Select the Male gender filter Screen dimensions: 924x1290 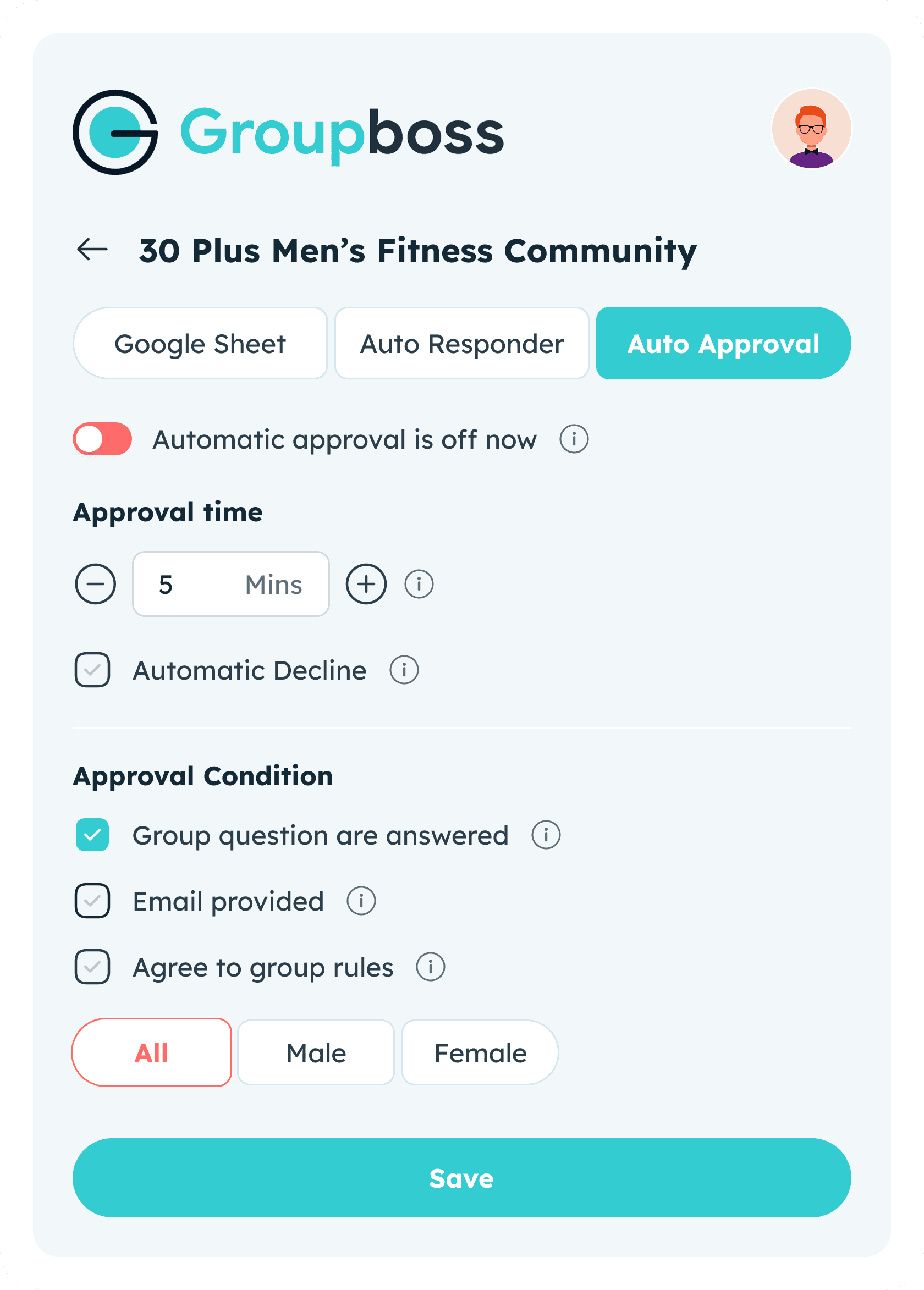(316, 1053)
